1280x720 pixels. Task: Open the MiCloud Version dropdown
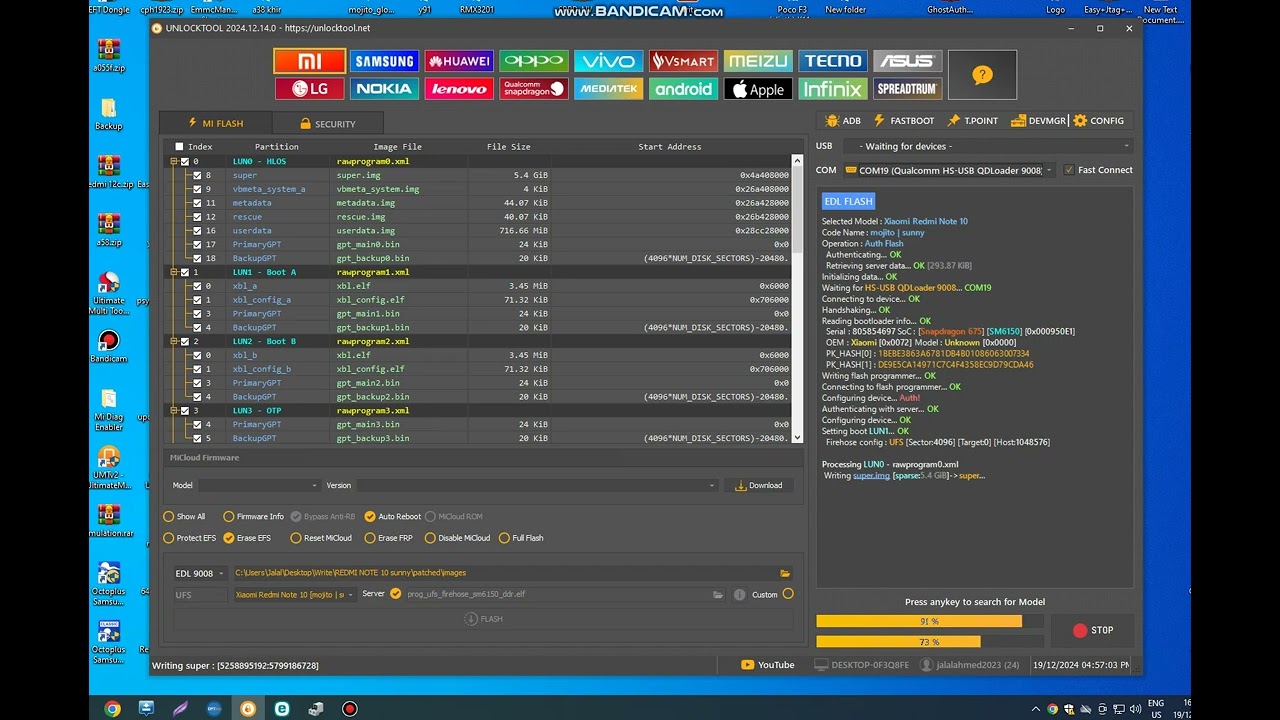pos(537,486)
